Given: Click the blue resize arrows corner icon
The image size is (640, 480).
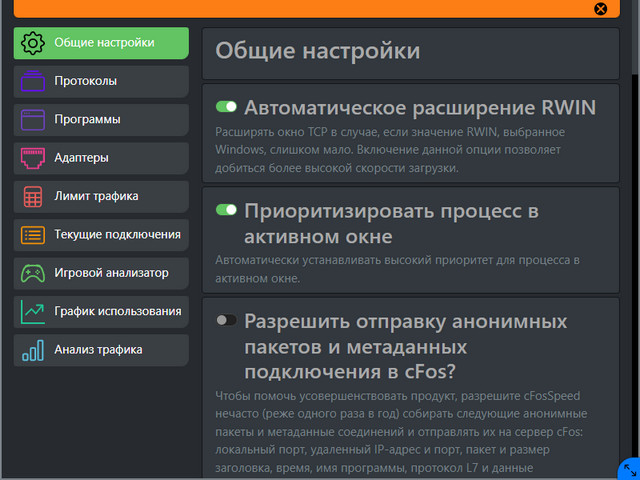Looking at the screenshot, I should tap(629, 469).
